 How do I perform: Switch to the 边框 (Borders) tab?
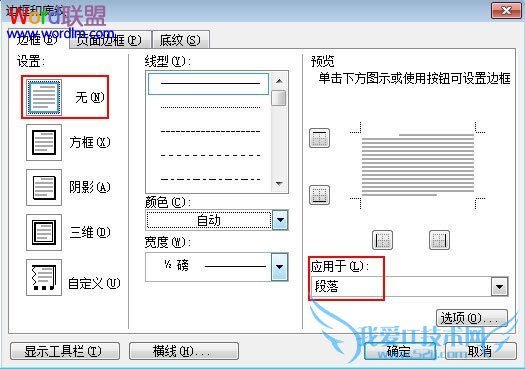(x=38, y=40)
